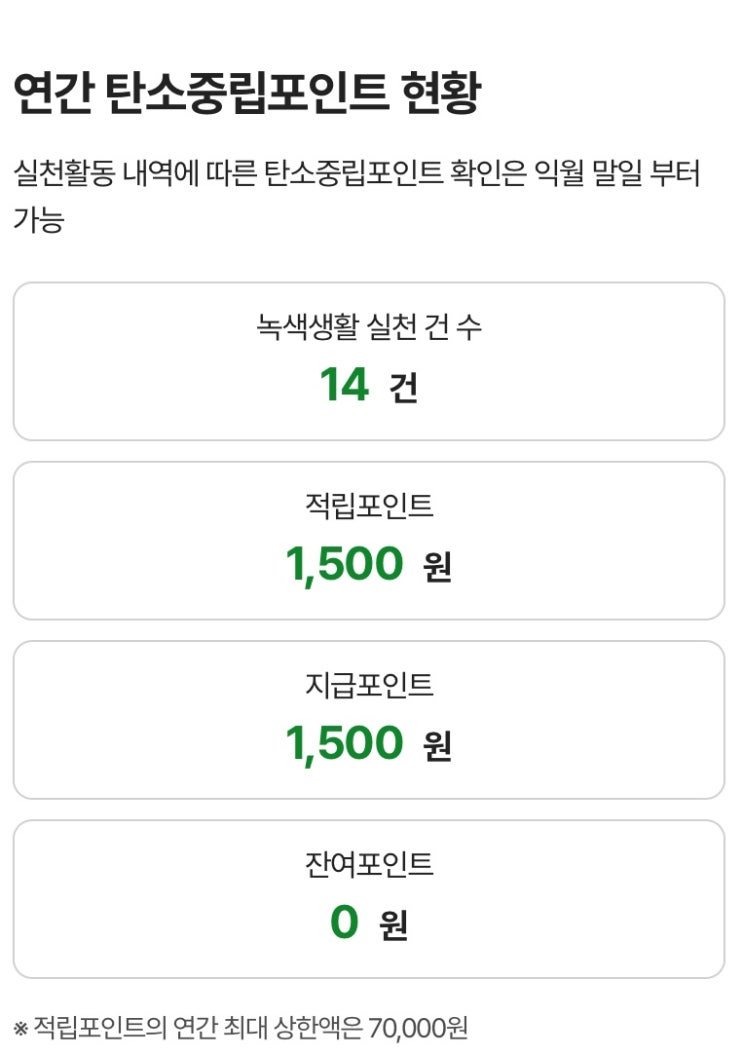Tap the 원 unit in the 잔여포인트 card
The image size is (743, 1055).
394,925
